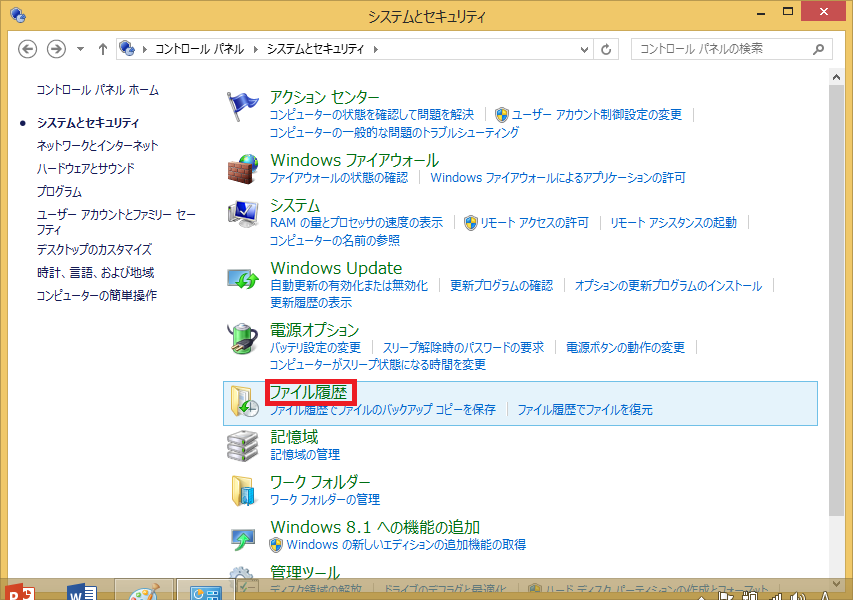Screen dimensions: 853x600
Task: Select 時計、言語、および地域 in sidebar
Action: coord(96,273)
